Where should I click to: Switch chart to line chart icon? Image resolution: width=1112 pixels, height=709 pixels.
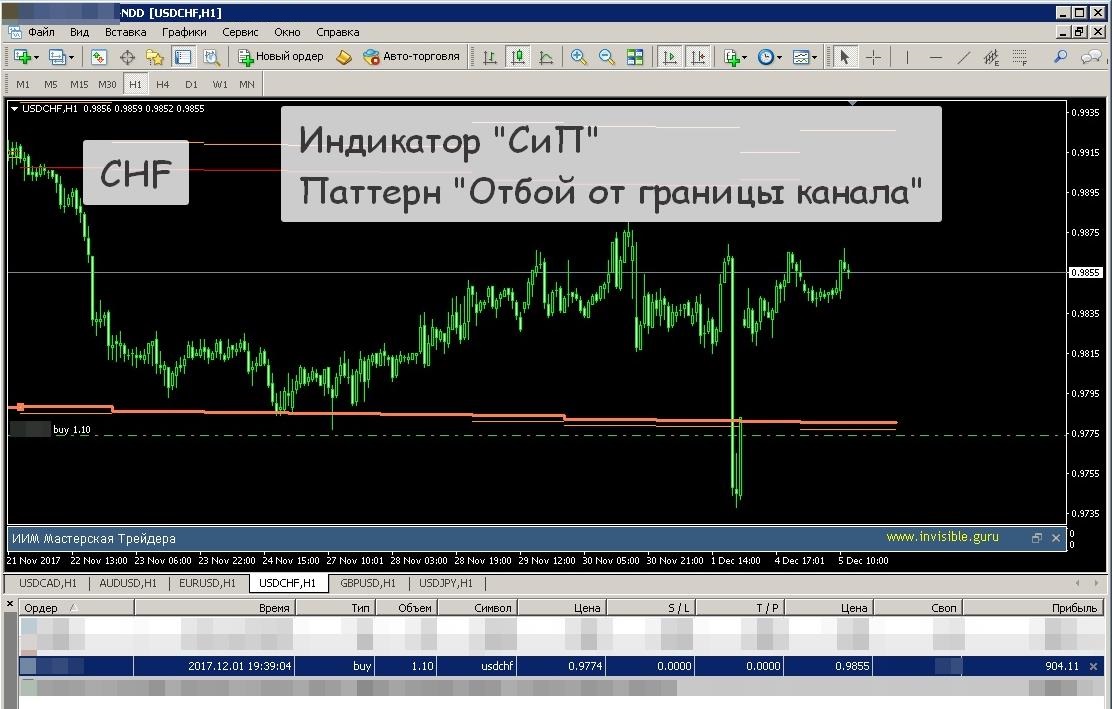546,57
